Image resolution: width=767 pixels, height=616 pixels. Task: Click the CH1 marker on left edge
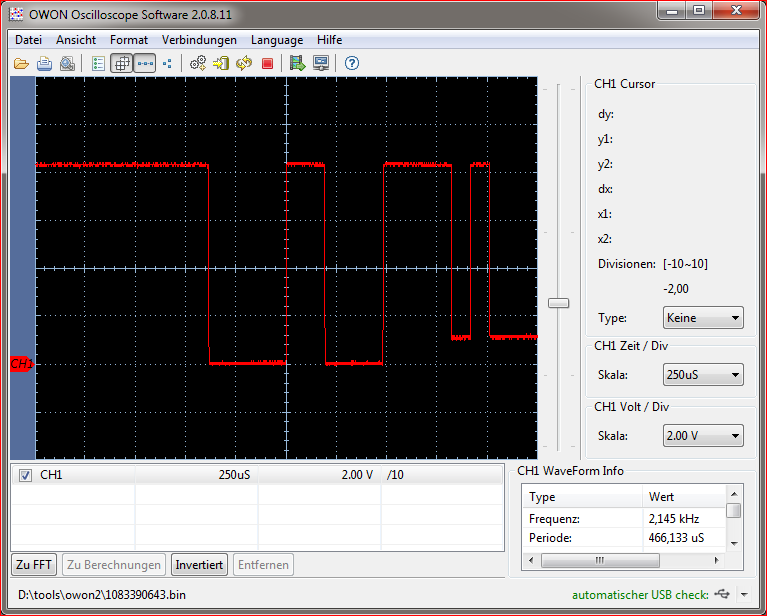pos(21,364)
